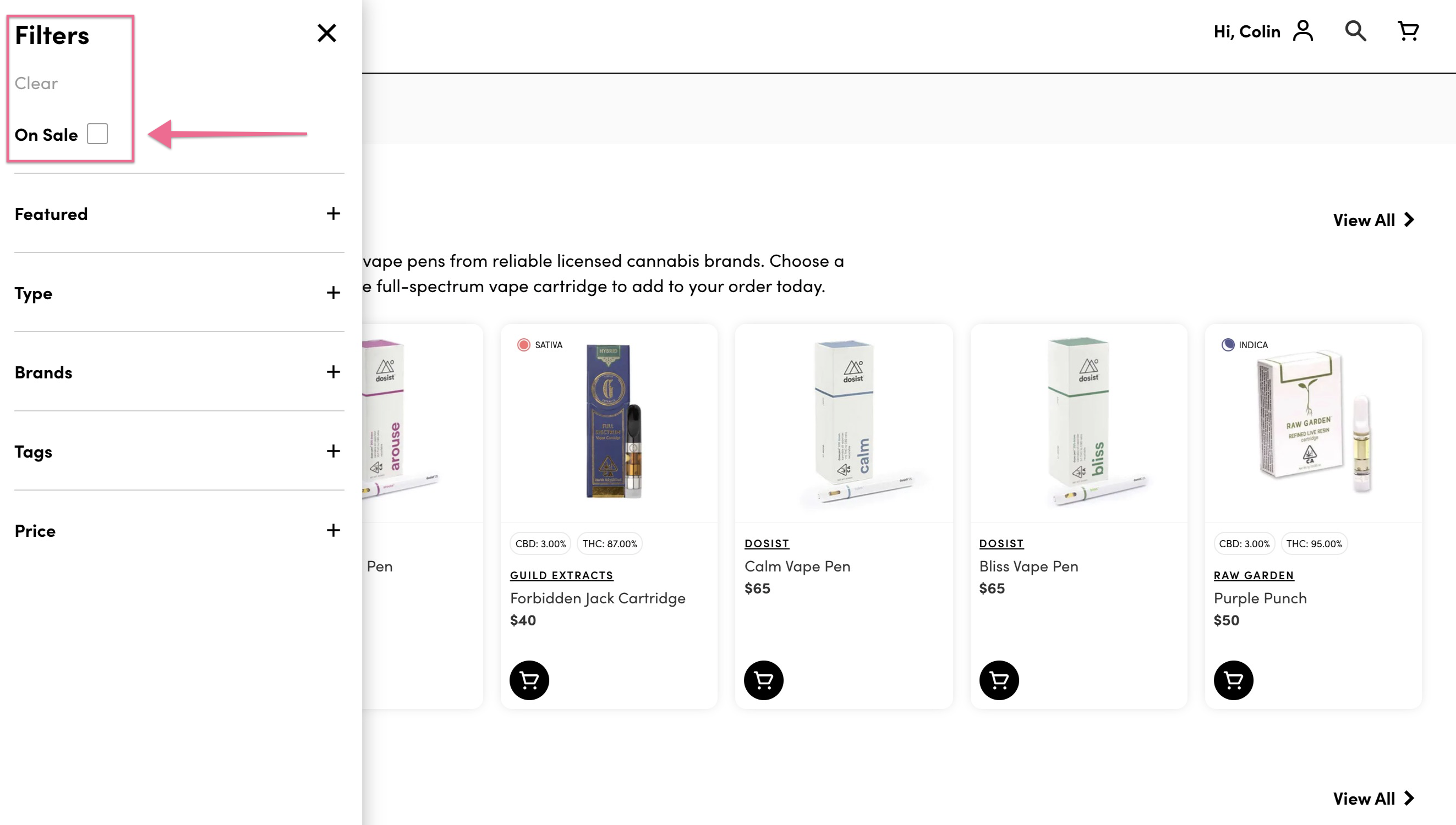The width and height of the screenshot is (1456, 825).
Task: Open the Raw Garden brand link
Action: (x=1254, y=575)
